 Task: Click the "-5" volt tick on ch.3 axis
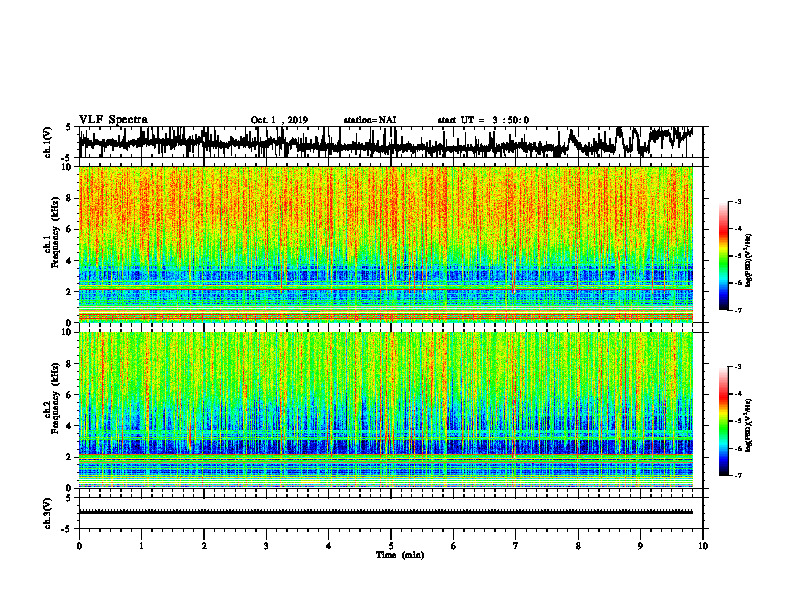tap(67, 529)
